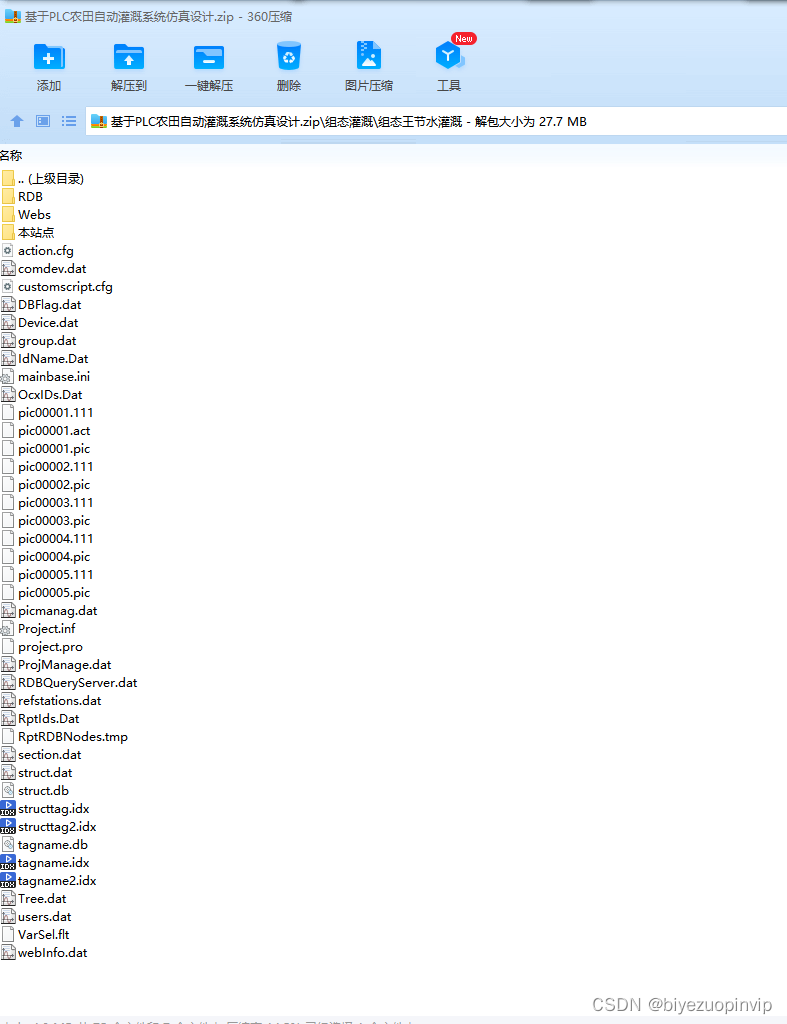
Task: Select the Project.inf file icon
Action: click(x=8, y=628)
